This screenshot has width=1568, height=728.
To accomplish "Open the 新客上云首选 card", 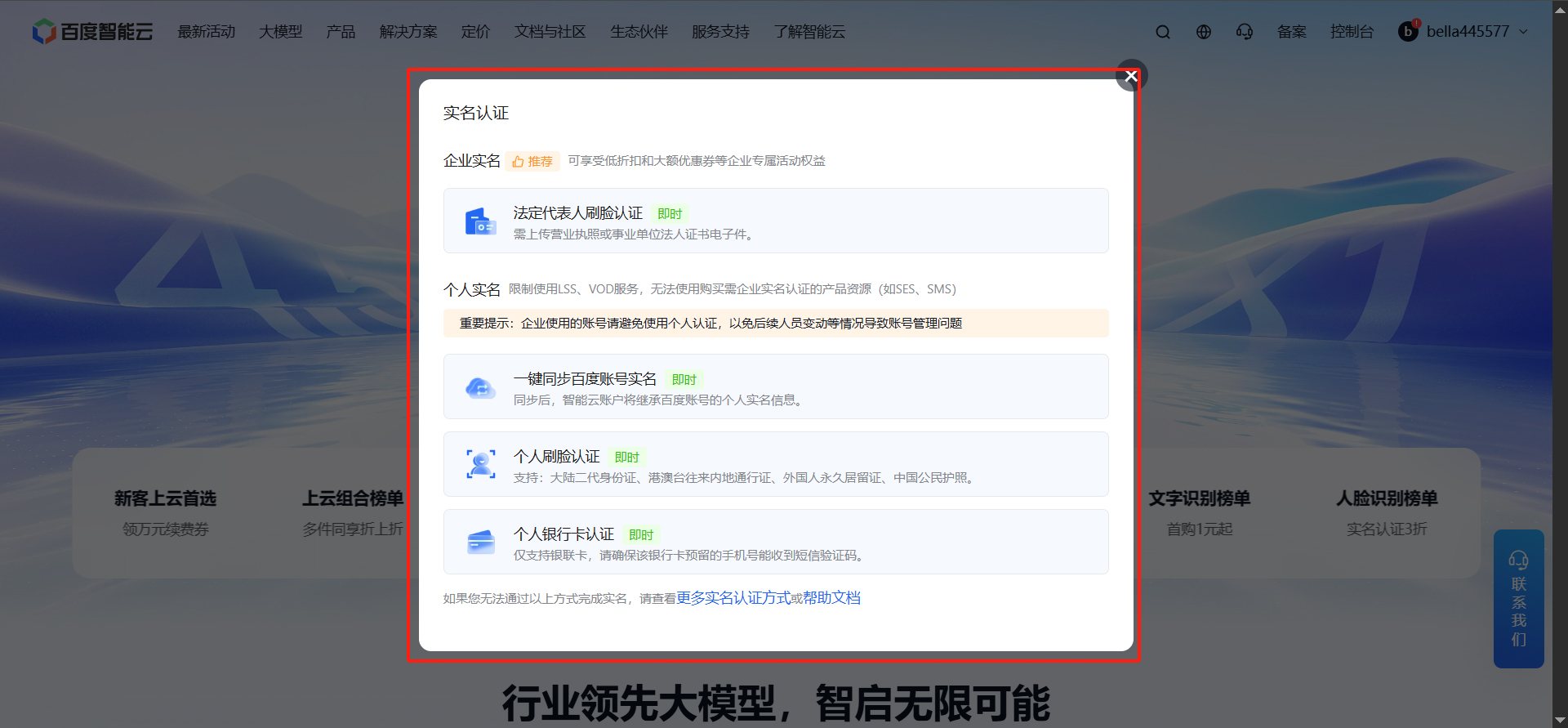I will pyautogui.click(x=166, y=513).
